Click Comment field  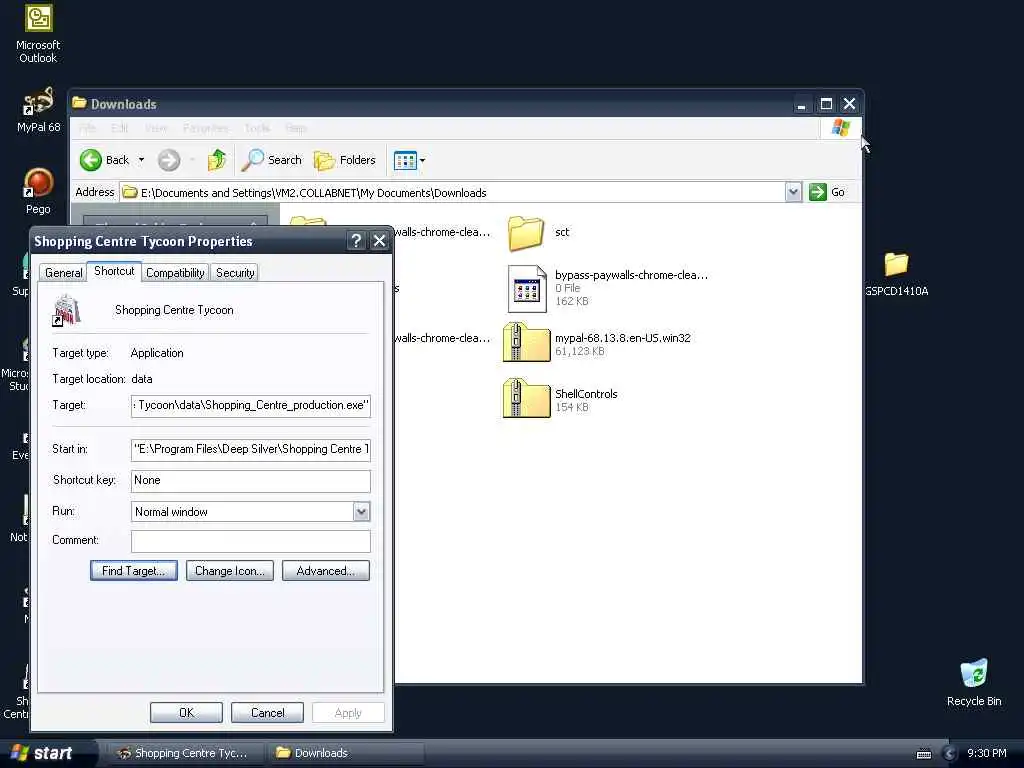[251, 541]
